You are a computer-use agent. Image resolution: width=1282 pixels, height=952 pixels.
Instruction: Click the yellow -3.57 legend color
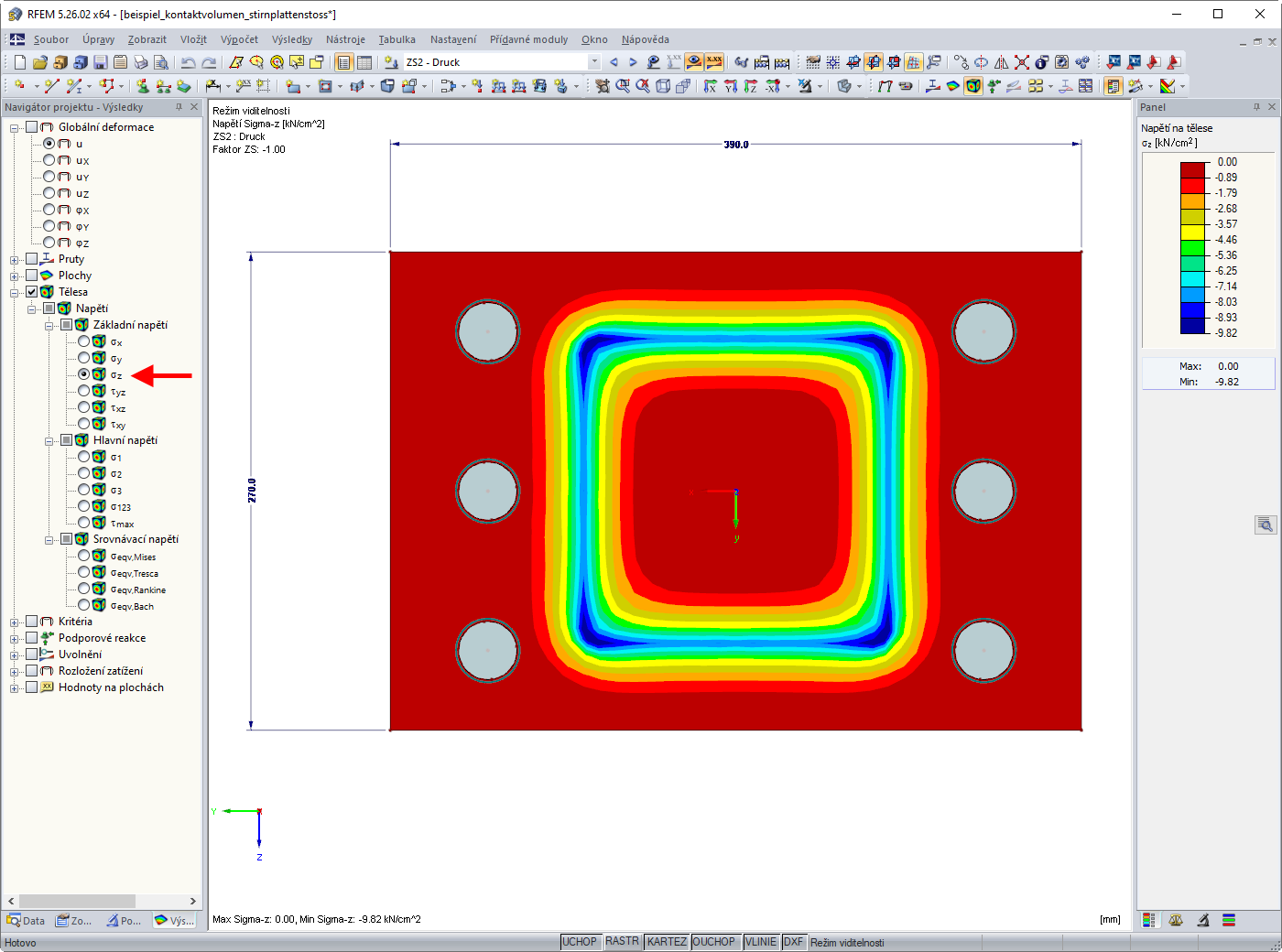coord(1192,233)
